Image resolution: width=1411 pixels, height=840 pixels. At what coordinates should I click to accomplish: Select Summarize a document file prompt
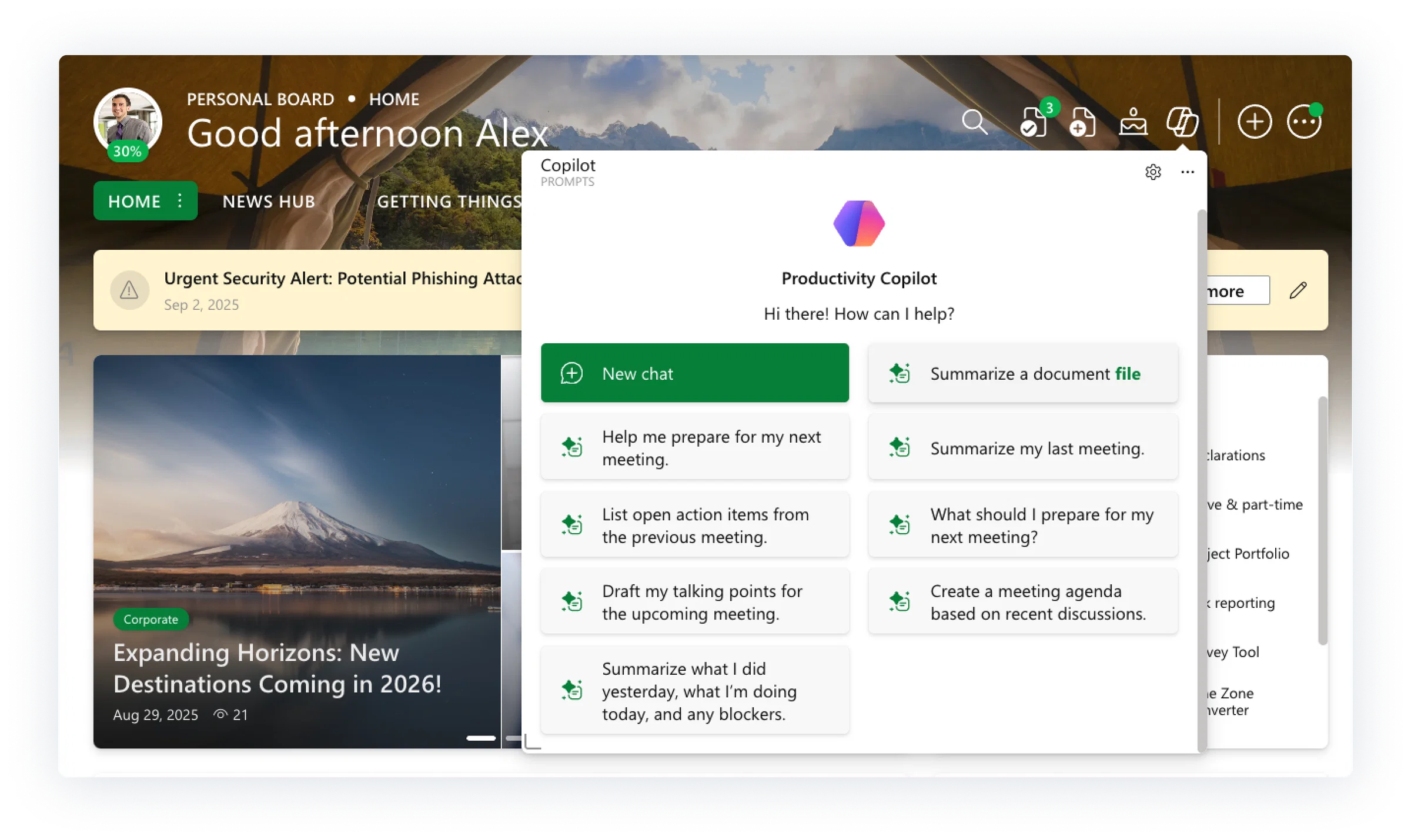[1023, 373]
